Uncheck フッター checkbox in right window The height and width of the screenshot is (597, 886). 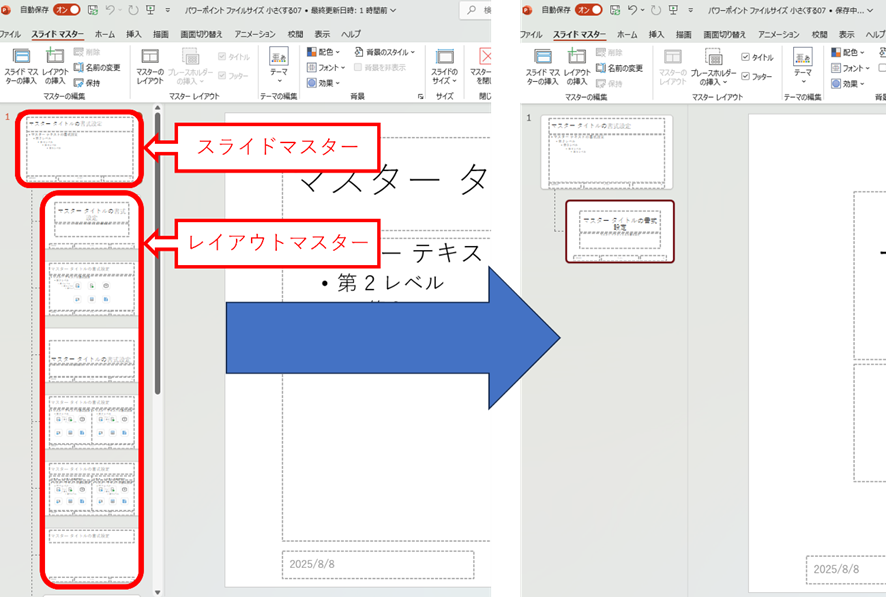tap(745, 75)
